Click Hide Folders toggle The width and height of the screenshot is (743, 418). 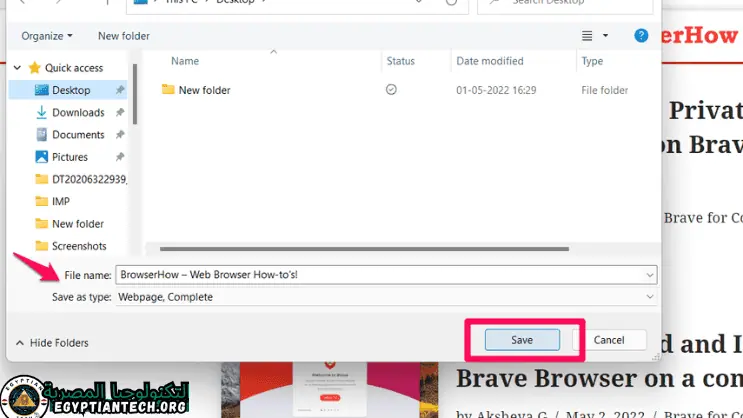tap(52, 343)
